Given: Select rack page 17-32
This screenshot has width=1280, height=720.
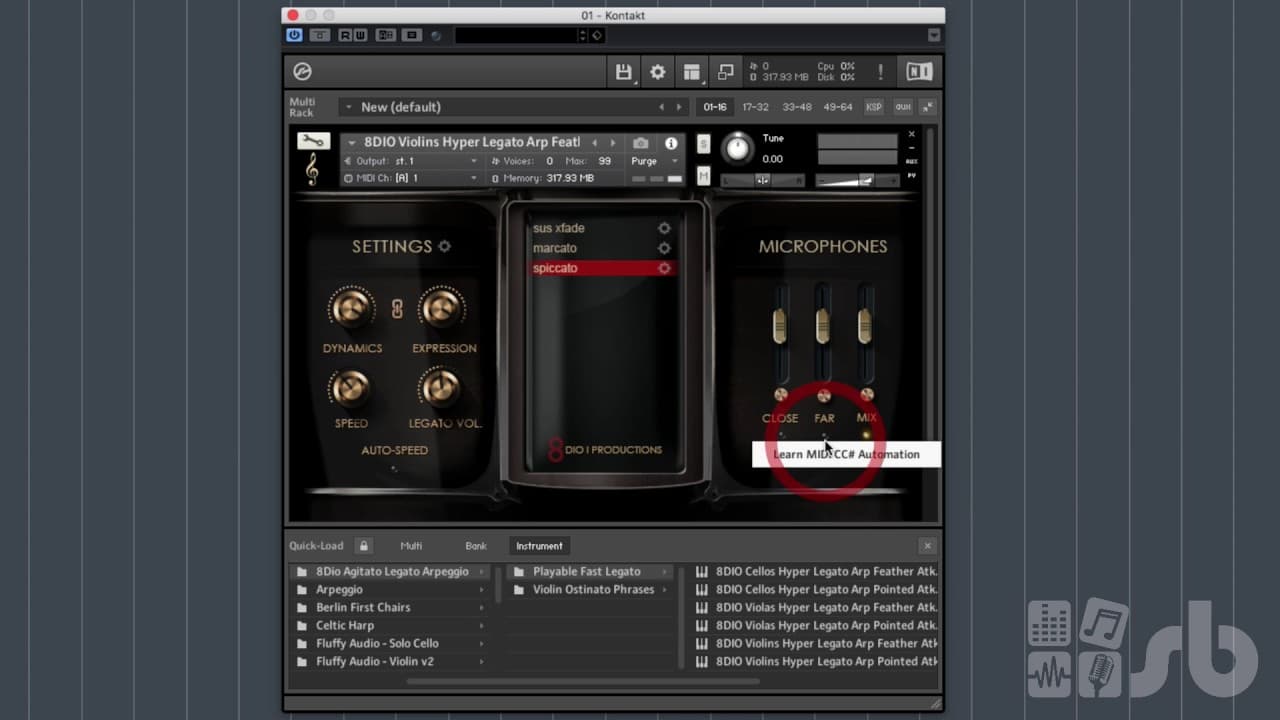Looking at the screenshot, I should click(756, 107).
